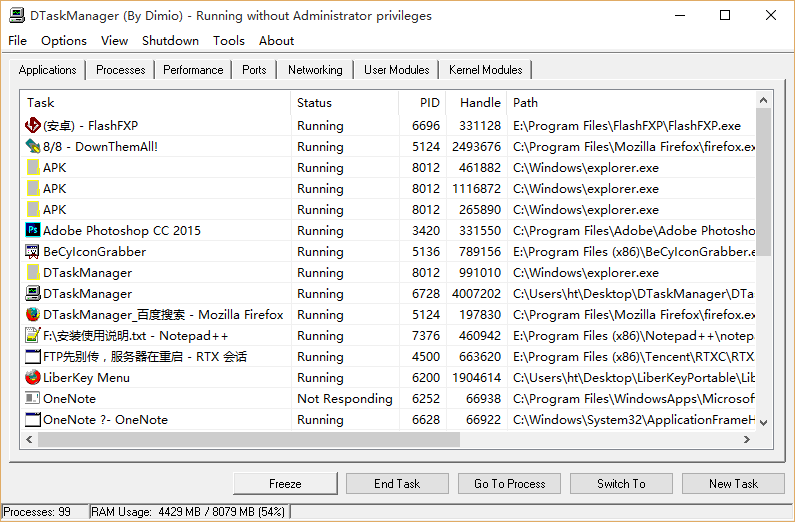
Task: Click the FlashFXP task icon
Action: (33, 126)
